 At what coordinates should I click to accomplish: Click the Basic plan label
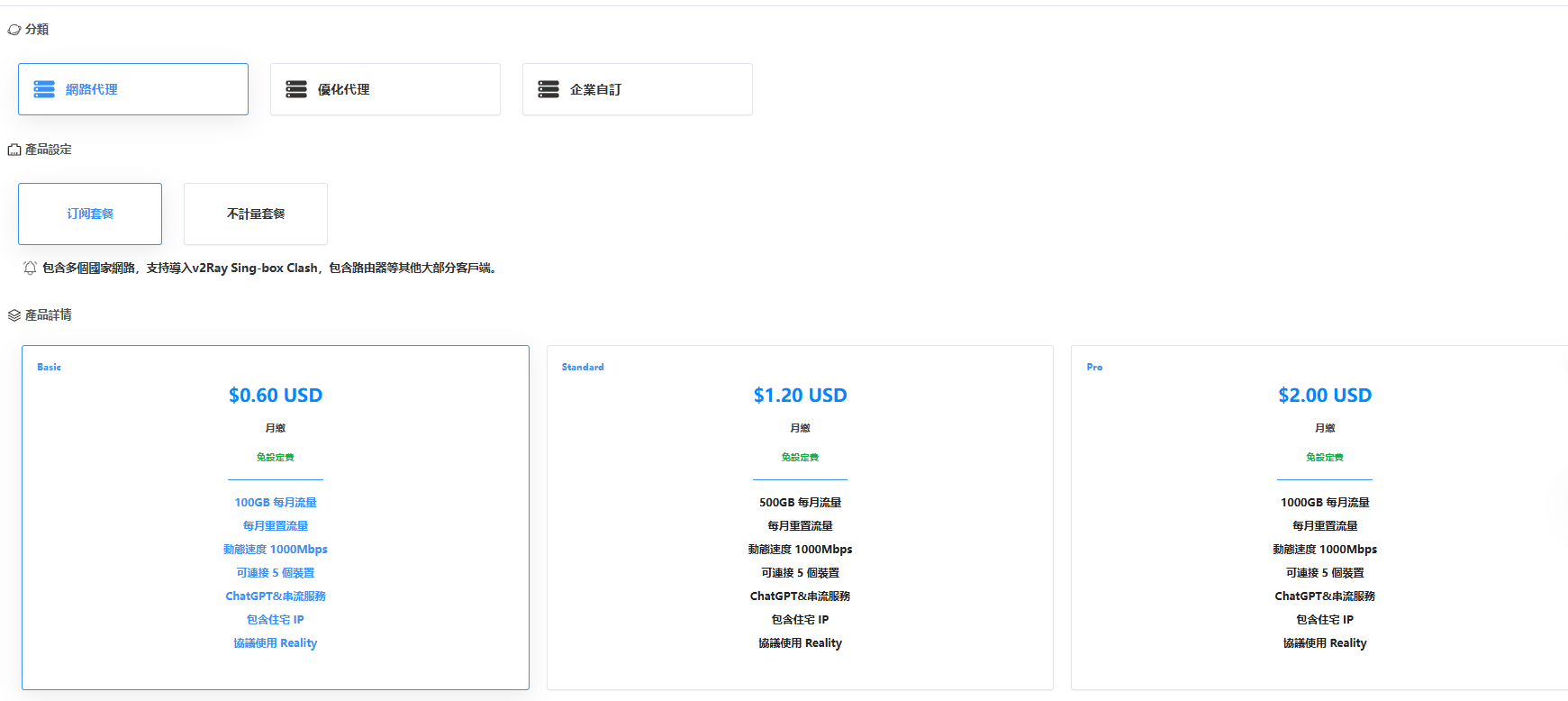49,367
